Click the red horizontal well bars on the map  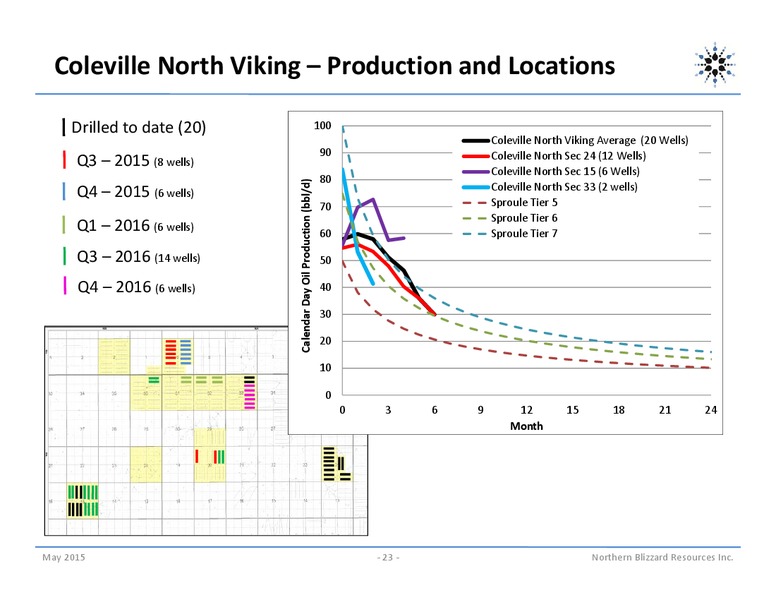(171, 352)
